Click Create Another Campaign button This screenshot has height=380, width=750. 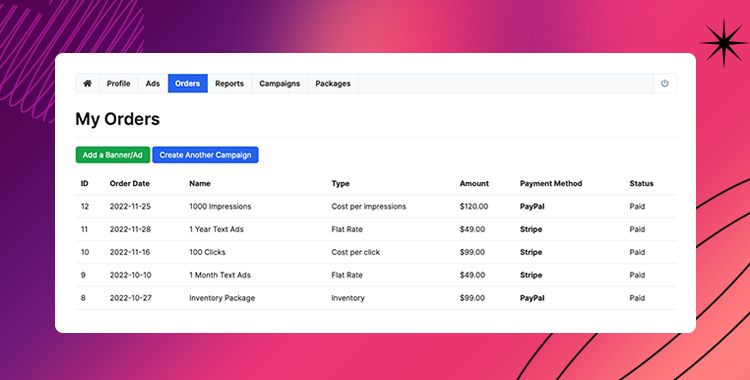point(205,155)
